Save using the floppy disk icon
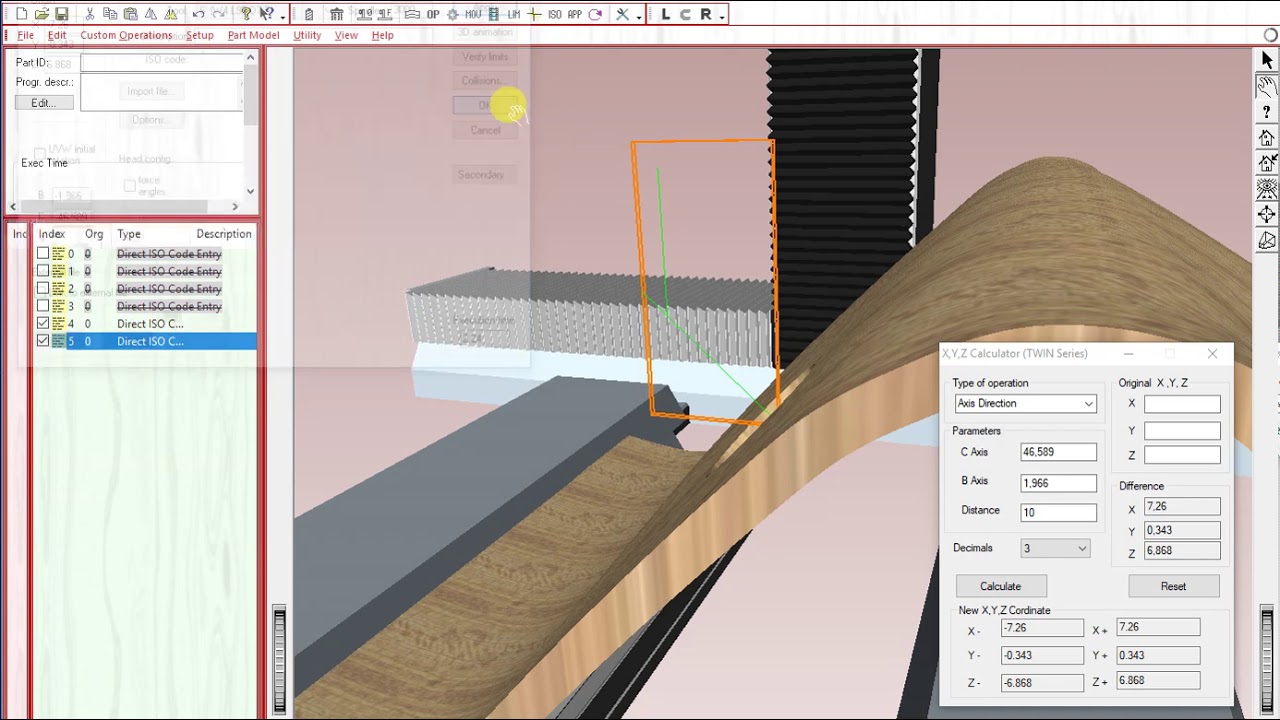 pos(61,14)
